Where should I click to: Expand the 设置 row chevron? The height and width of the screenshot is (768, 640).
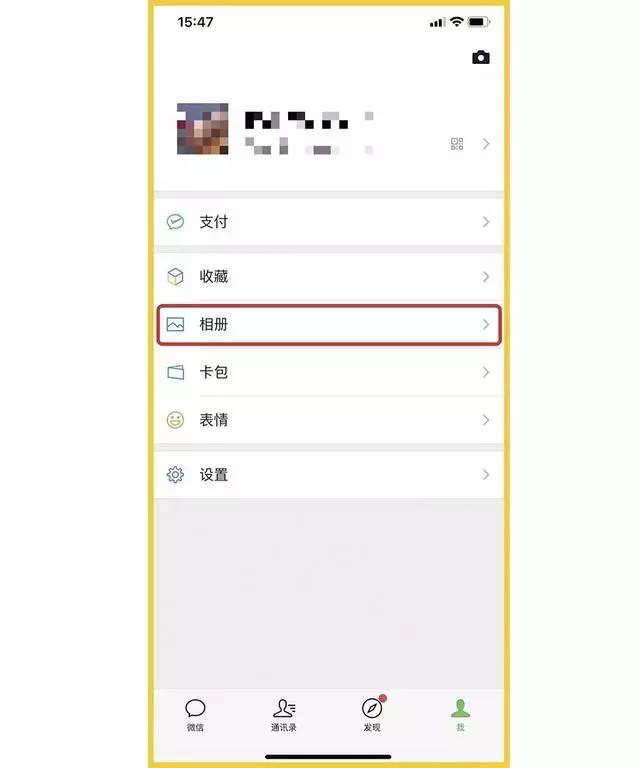click(486, 475)
